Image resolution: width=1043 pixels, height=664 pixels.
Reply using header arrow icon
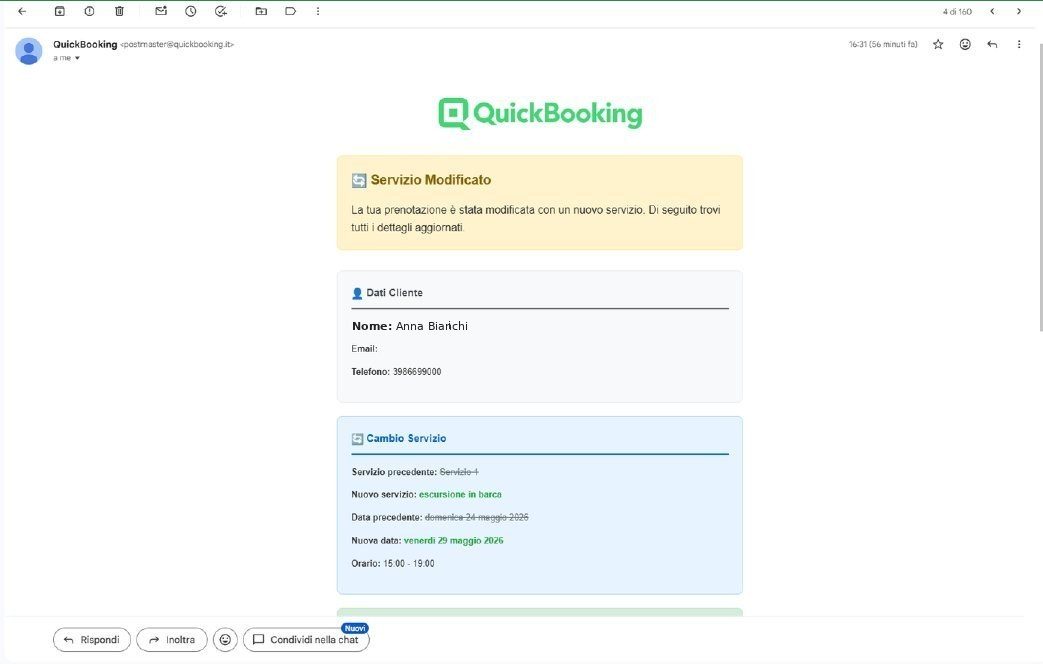[992, 45]
